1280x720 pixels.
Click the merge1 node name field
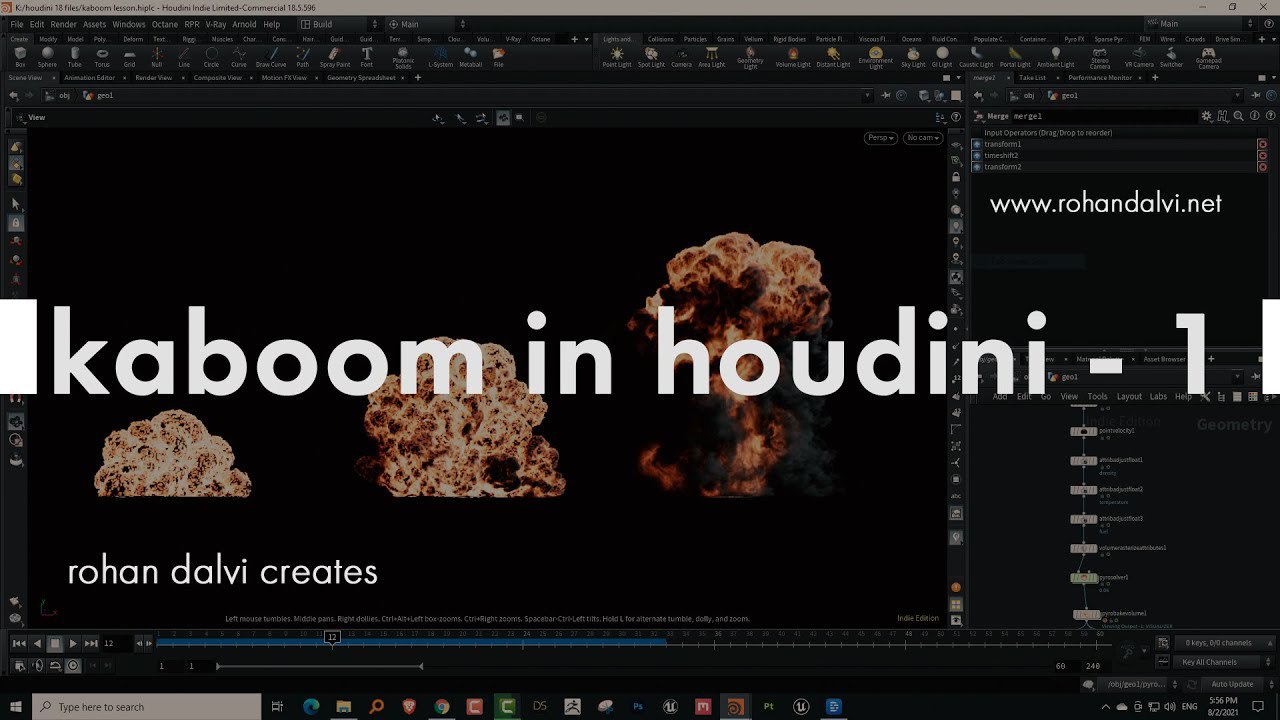tap(1105, 116)
